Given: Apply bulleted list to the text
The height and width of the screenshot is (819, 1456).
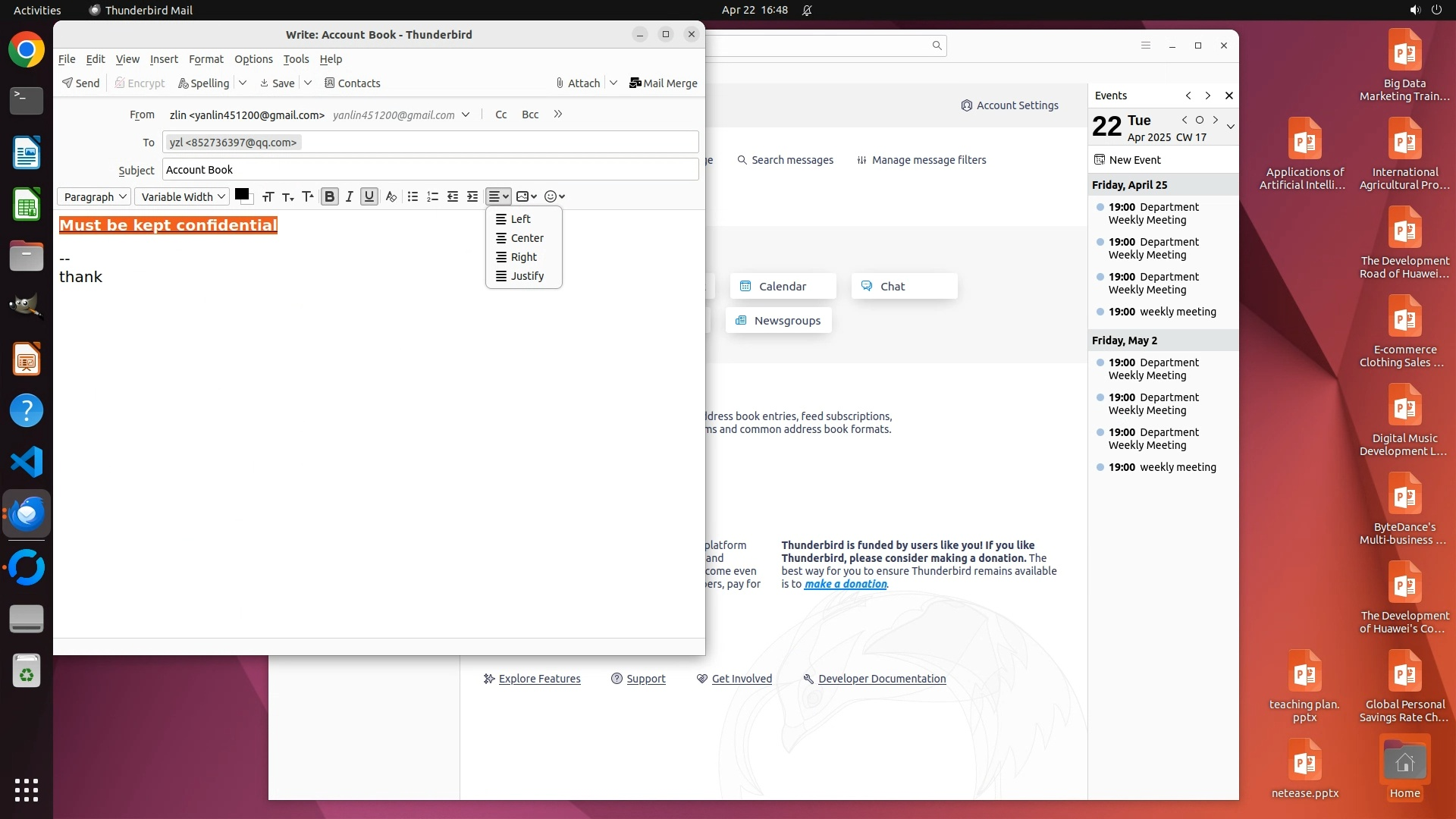Looking at the screenshot, I should 413,196.
